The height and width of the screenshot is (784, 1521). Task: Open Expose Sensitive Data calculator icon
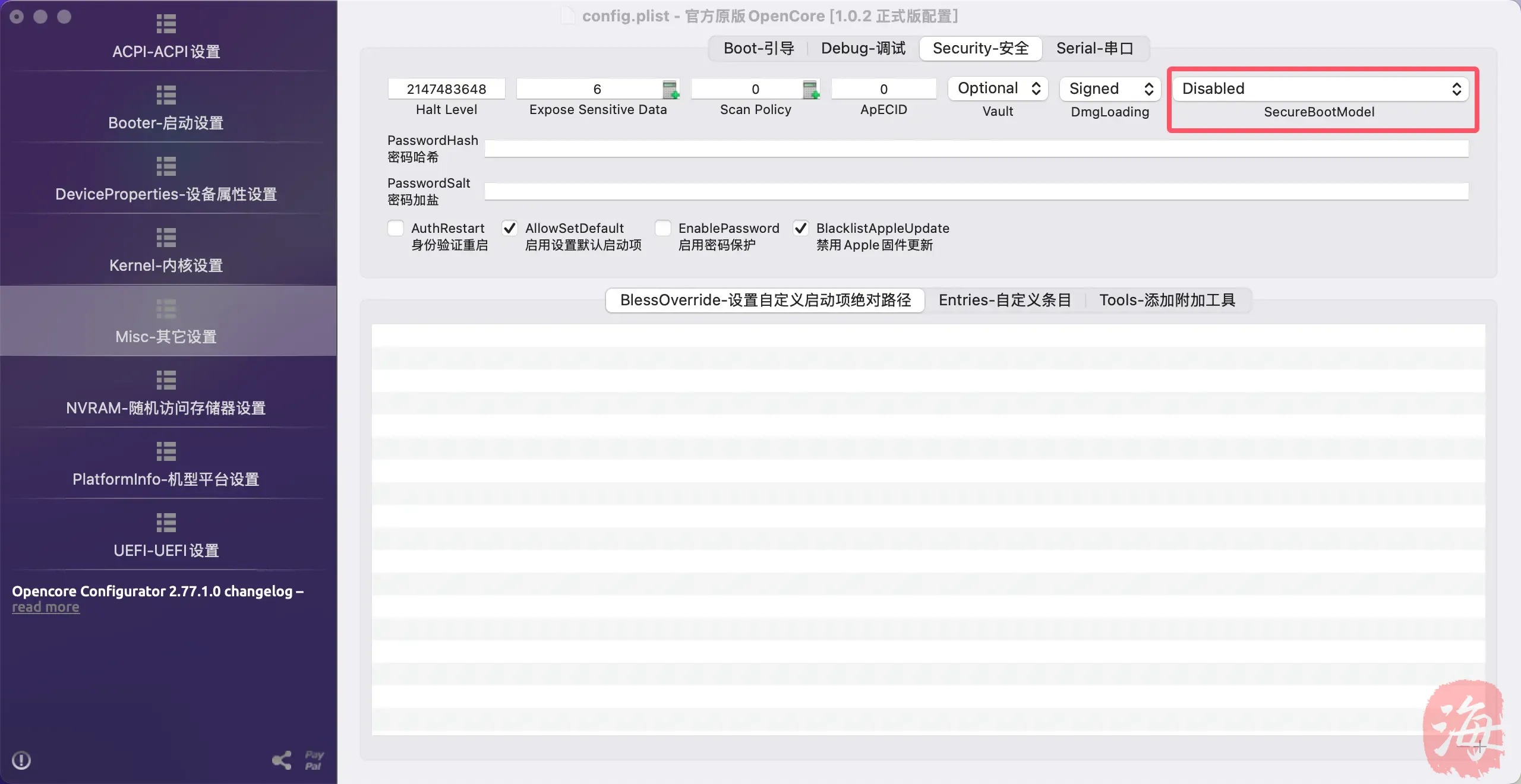670,90
